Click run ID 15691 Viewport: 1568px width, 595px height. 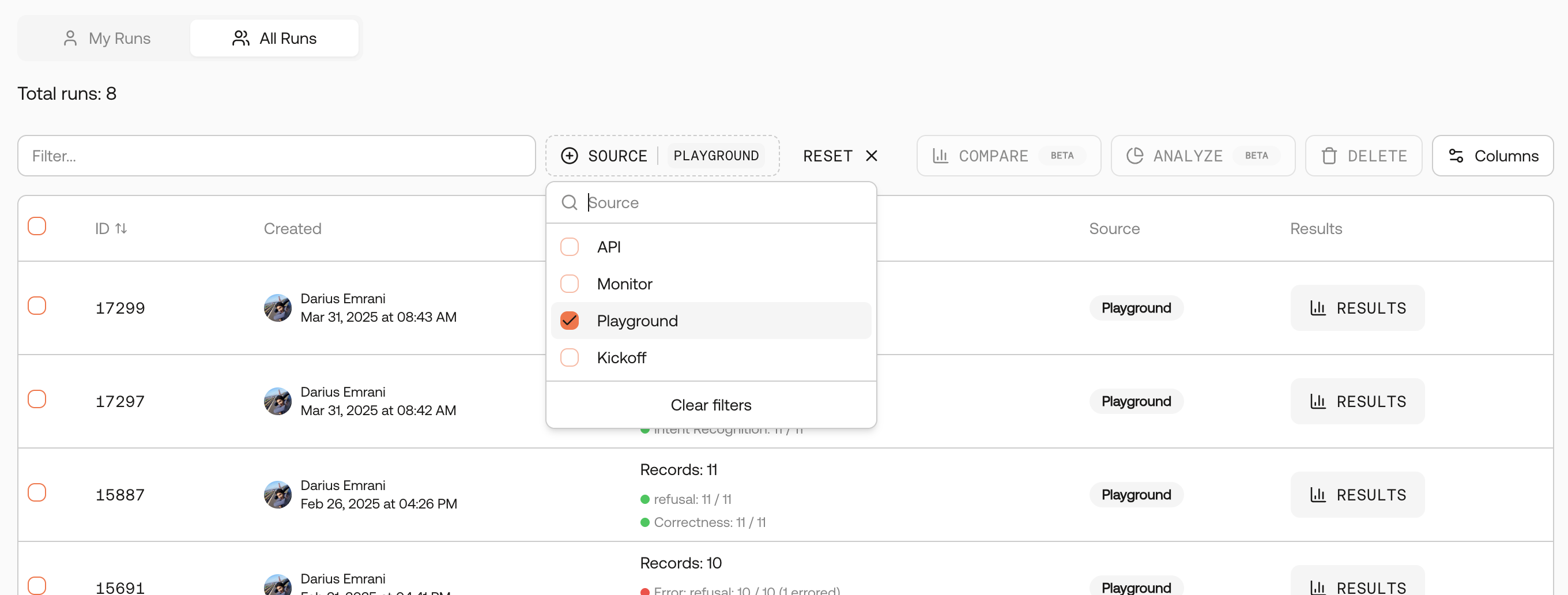coord(120,587)
